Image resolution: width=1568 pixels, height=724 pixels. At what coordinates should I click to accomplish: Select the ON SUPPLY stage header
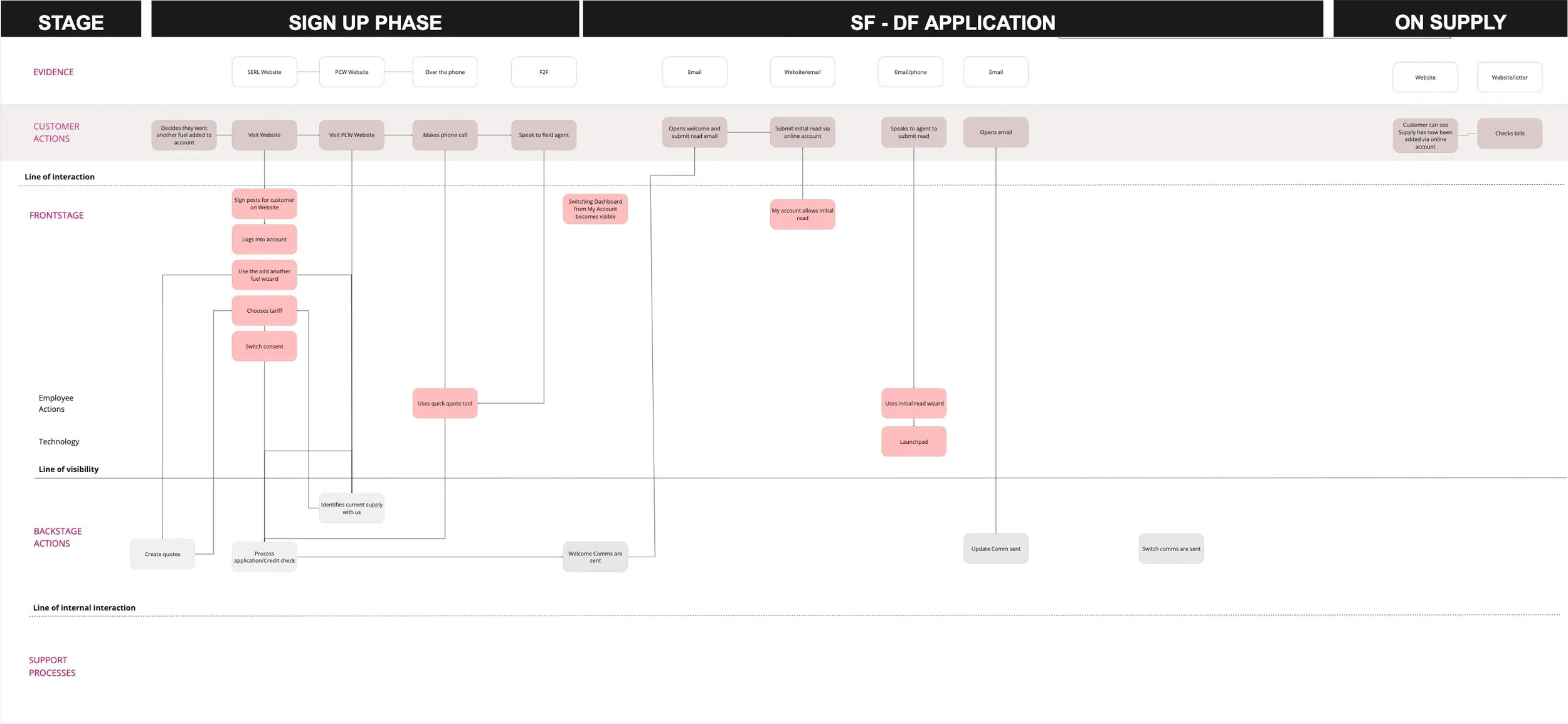click(1449, 23)
